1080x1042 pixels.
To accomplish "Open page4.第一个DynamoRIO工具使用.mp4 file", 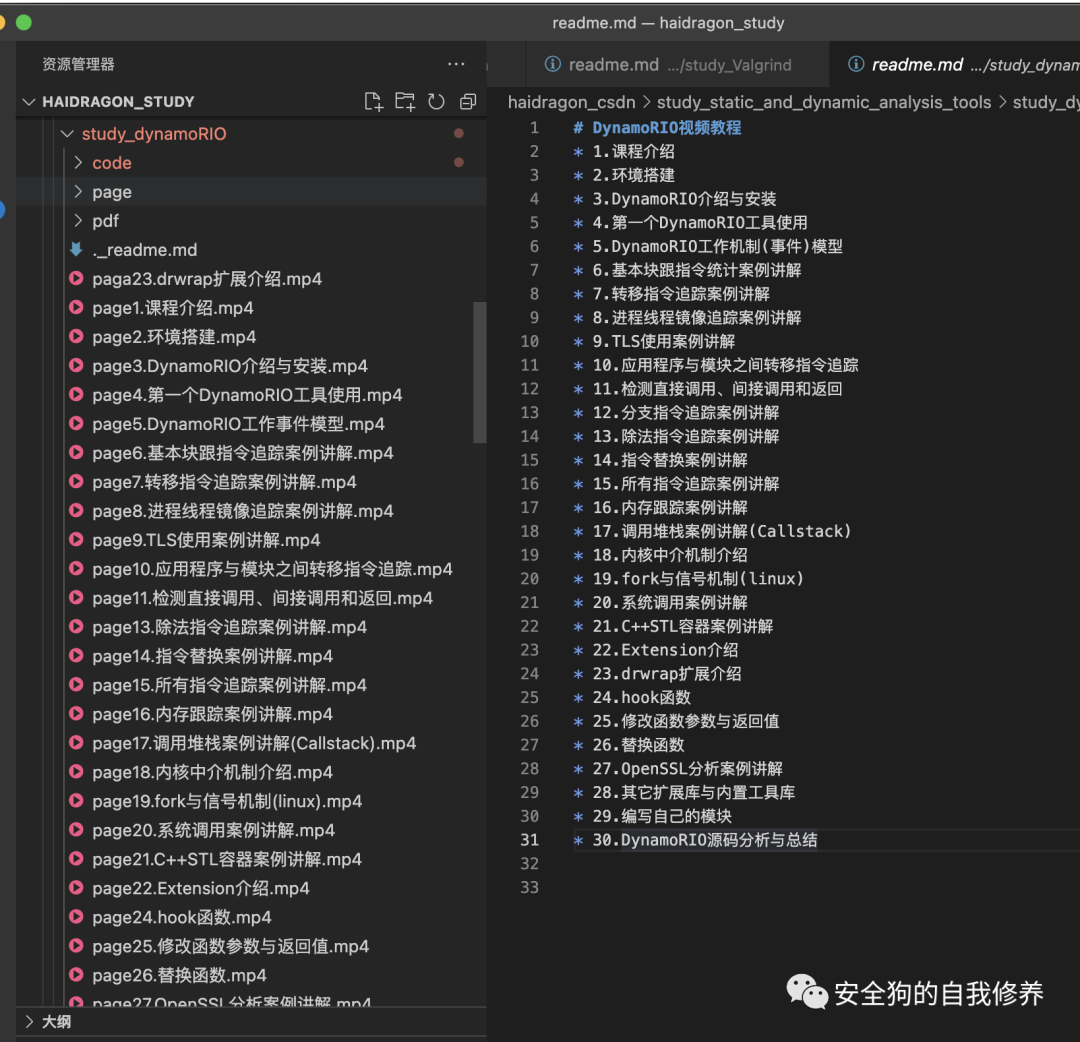I will 247,395.
